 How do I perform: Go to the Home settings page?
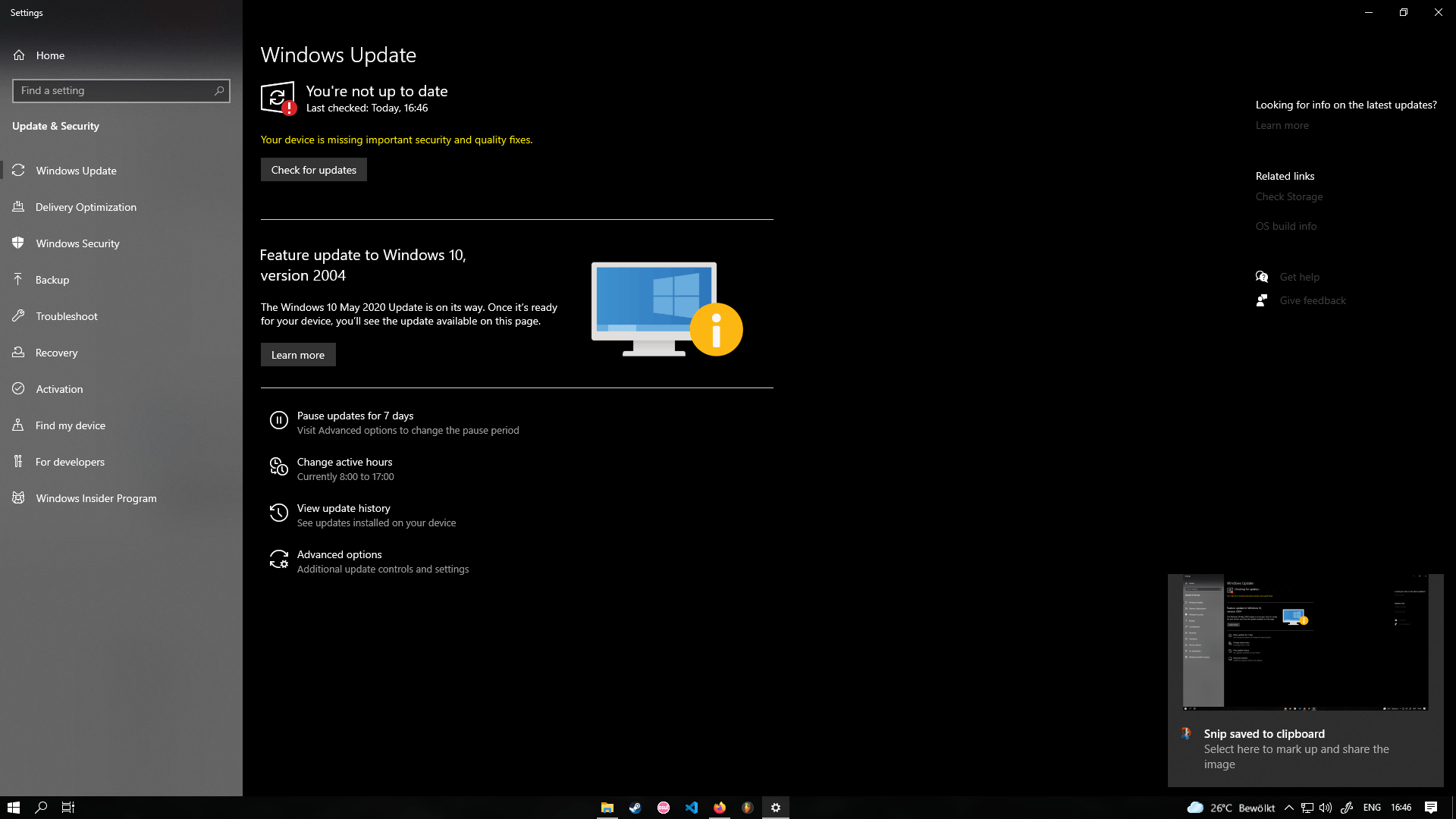click(50, 55)
